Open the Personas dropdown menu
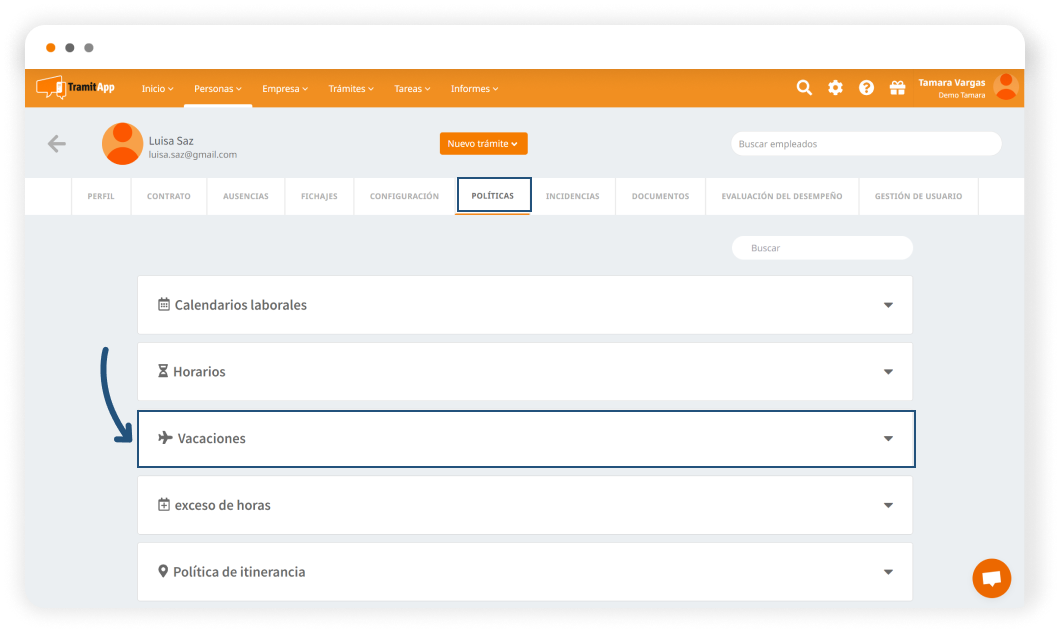Viewport: 1061px width, 633px height. tap(218, 89)
